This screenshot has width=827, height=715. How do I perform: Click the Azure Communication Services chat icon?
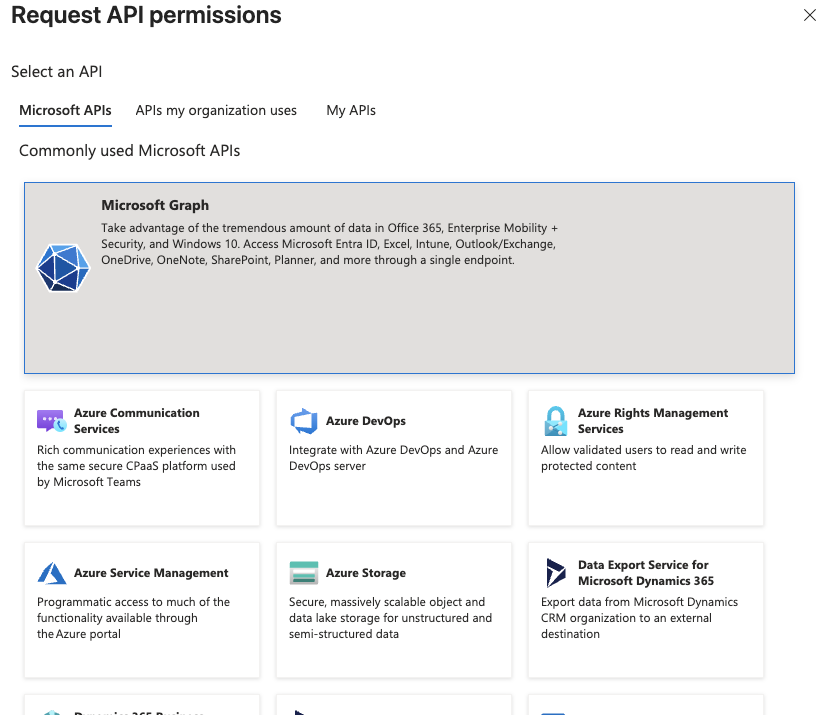tap(51, 421)
